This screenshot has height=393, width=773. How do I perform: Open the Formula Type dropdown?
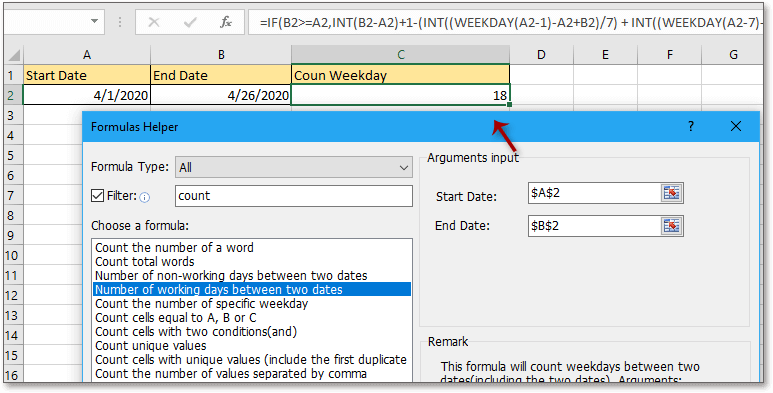point(294,167)
